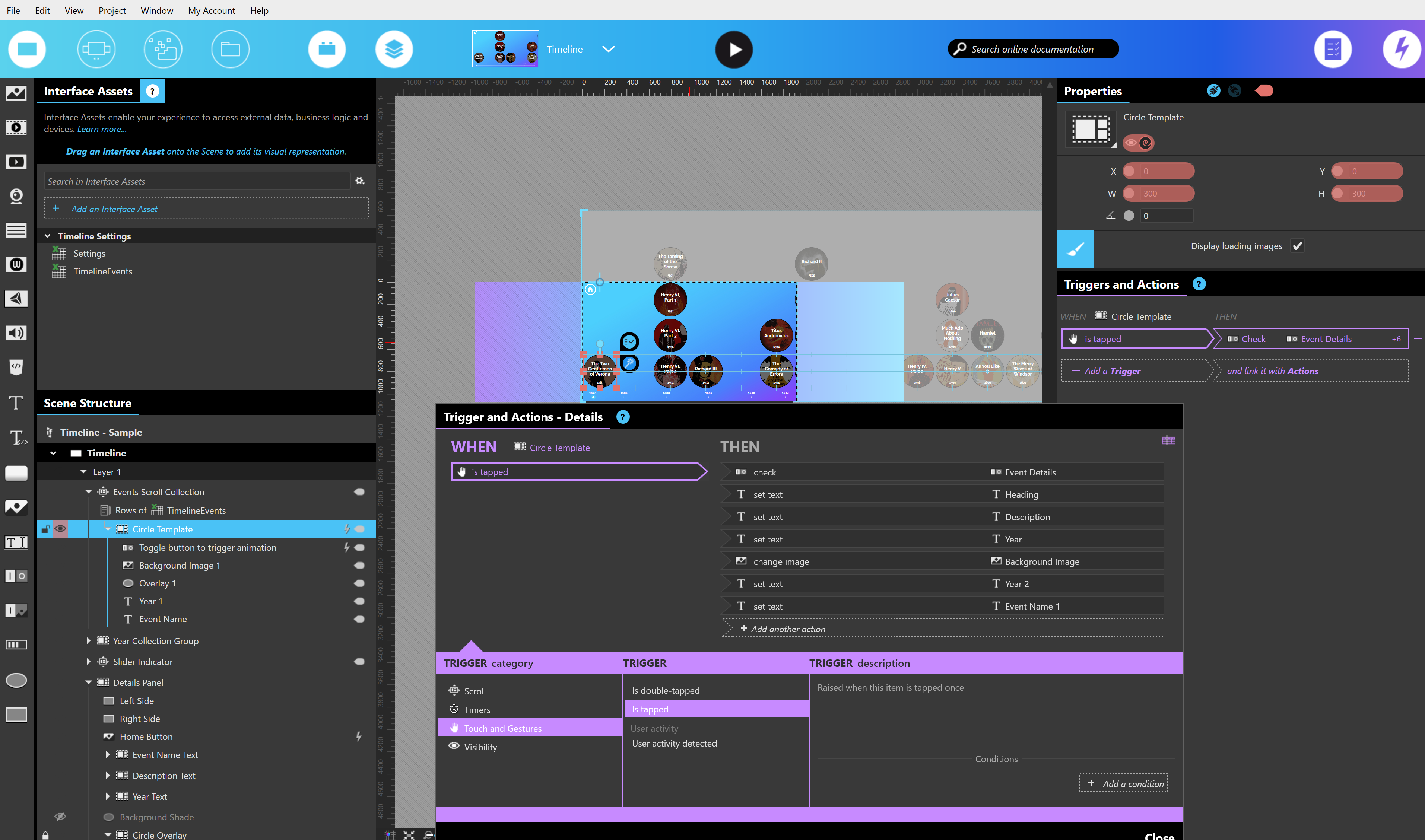Open the Timeline scene dropdown at top
The height and width of the screenshot is (840, 1425).
click(x=609, y=49)
